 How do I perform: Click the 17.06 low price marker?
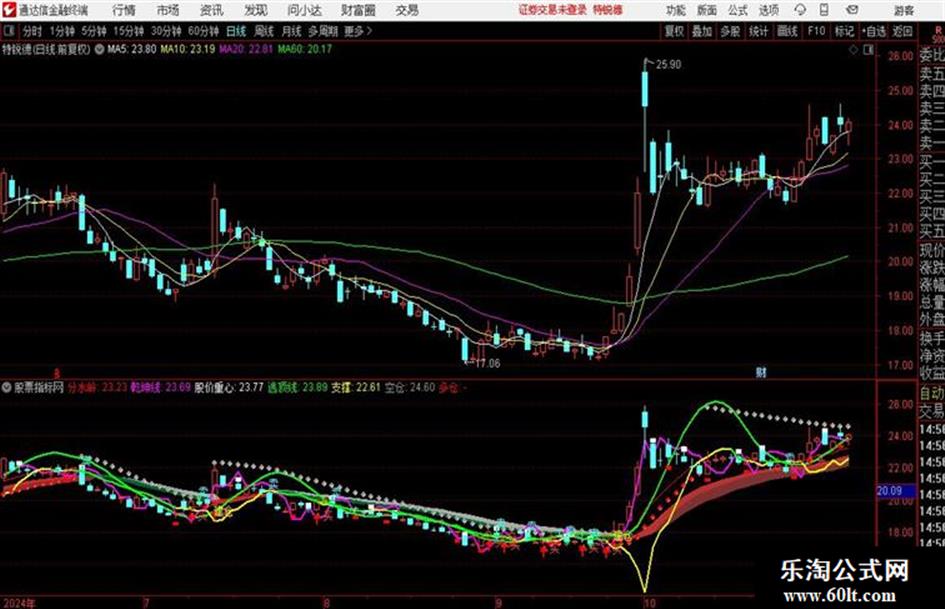[488, 364]
